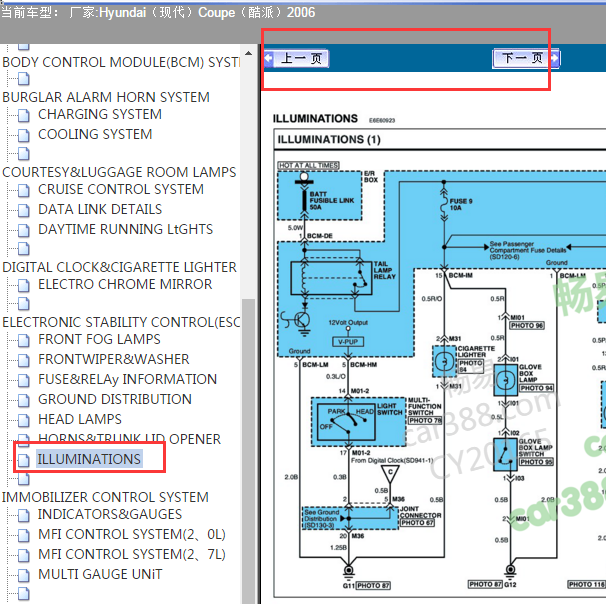Click document icon beside MFI CONTROL SYSTEM(2、0L)
Screen dimensions: 606x604
[24, 535]
